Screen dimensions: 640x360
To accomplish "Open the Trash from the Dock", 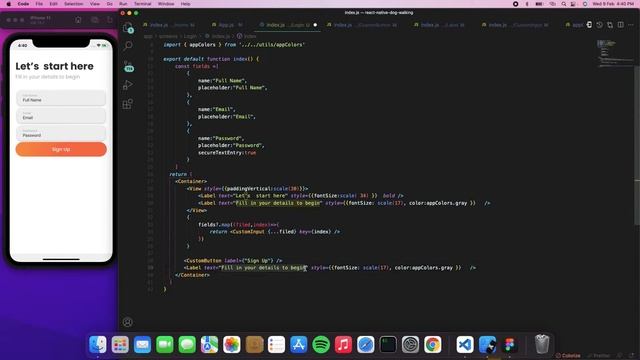I will (x=542, y=344).
